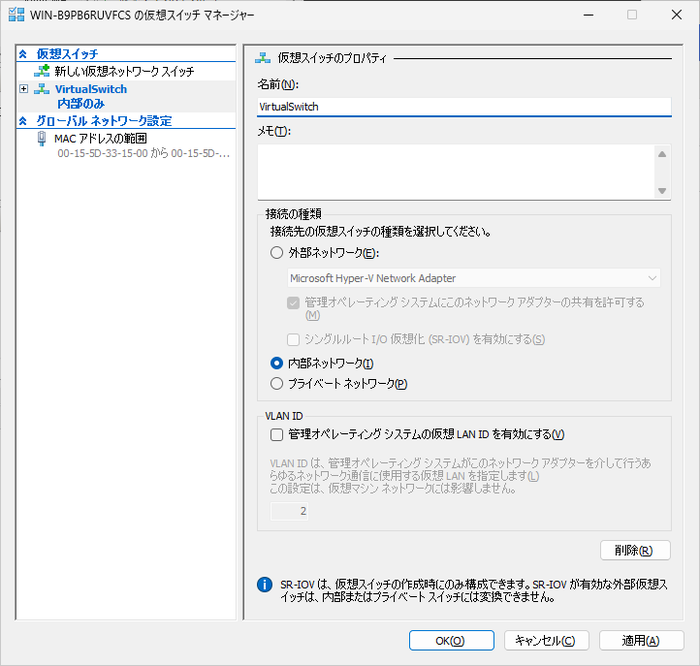700x666 pixels.
Task: Click the 仮想スイッチのプロパティ header icon
Action: (x=264, y=58)
